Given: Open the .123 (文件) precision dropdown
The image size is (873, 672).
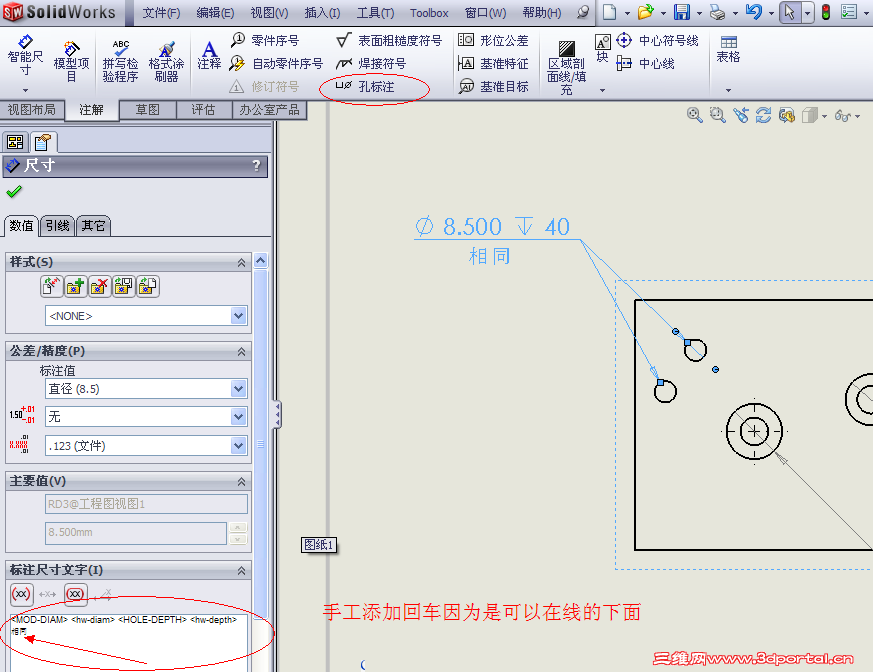Looking at the screenshot, I should (x=238, y=445).
